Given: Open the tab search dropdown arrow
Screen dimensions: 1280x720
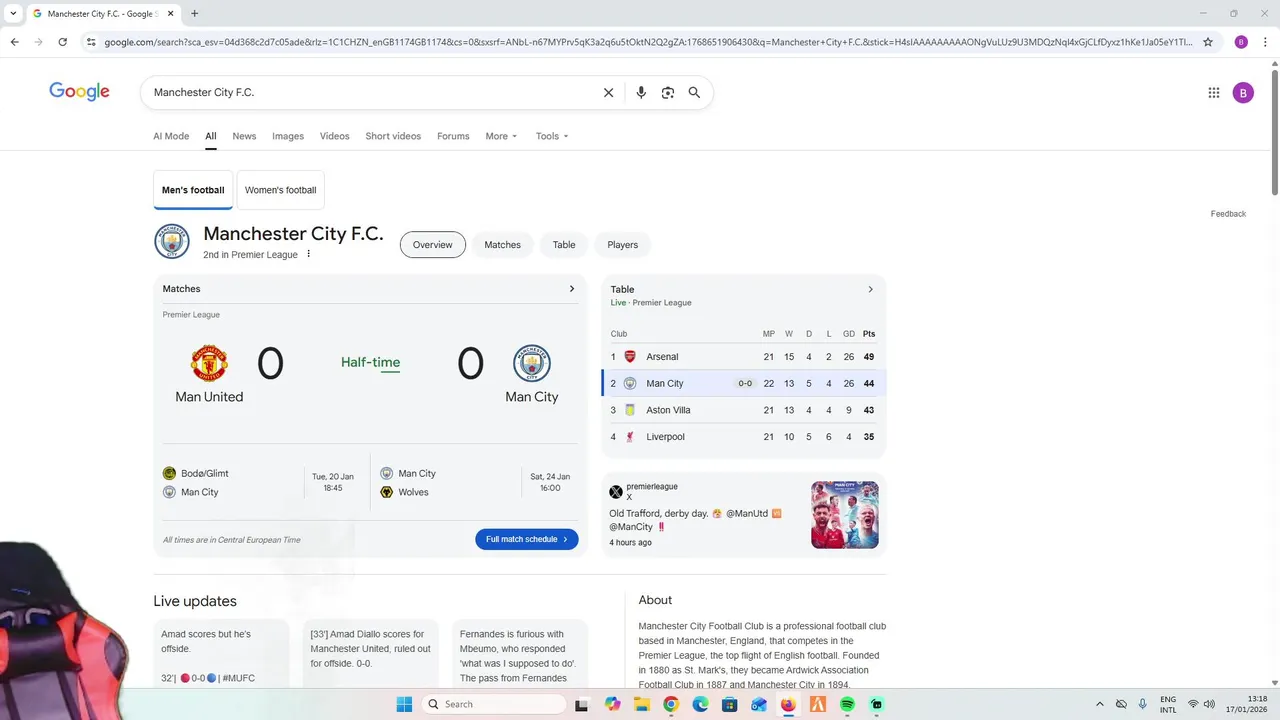Looking at the screenshot, I should point(13,14).
